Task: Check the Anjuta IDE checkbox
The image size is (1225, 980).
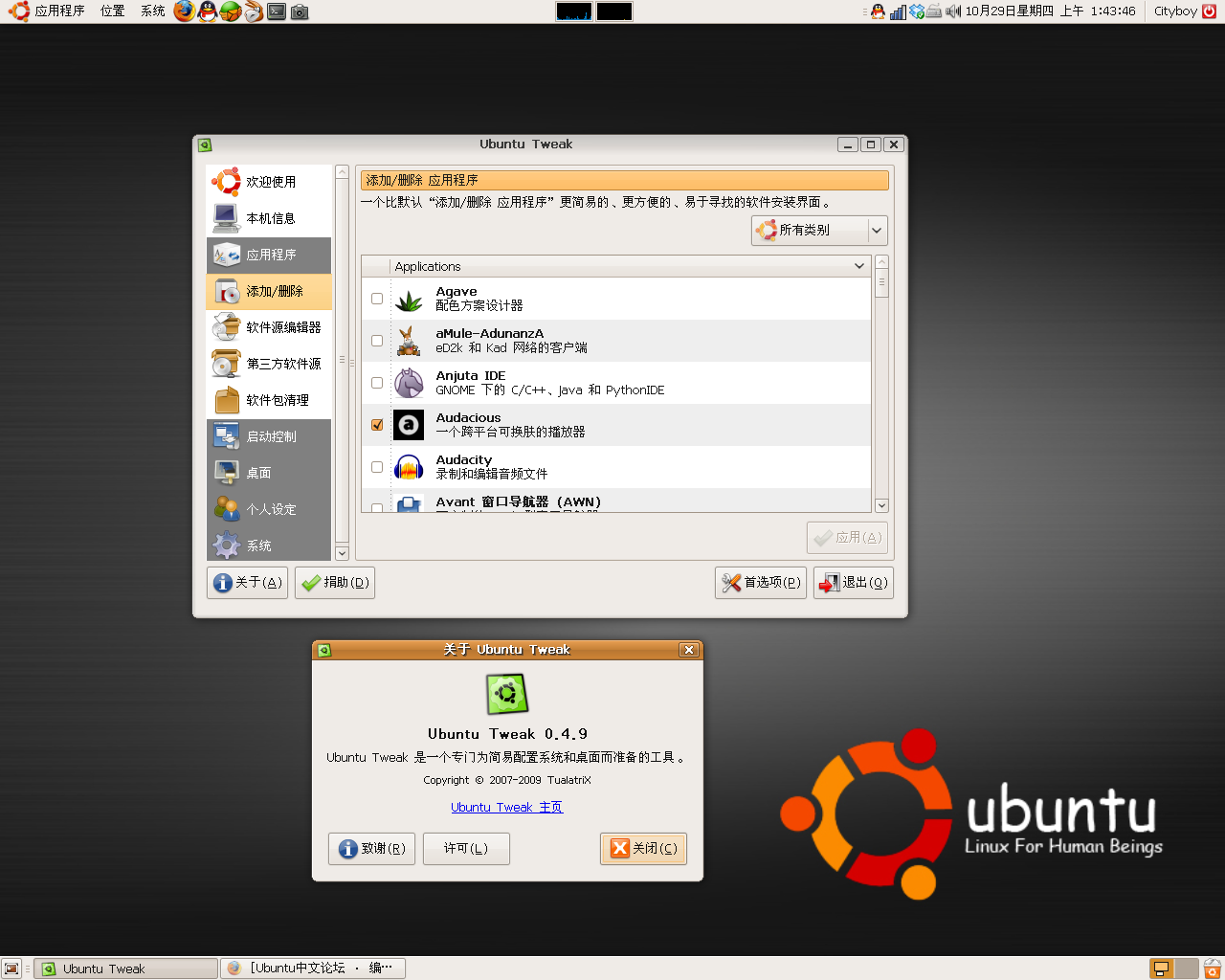Action: pyautogui.click(x=377, y=383)
